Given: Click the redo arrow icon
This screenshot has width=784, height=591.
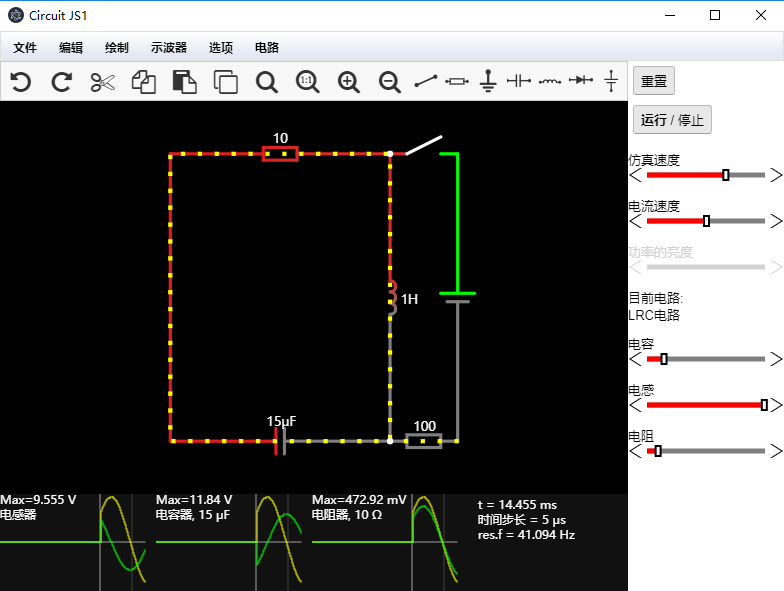Looking at the screenshot, I should [x=62, y=82].
